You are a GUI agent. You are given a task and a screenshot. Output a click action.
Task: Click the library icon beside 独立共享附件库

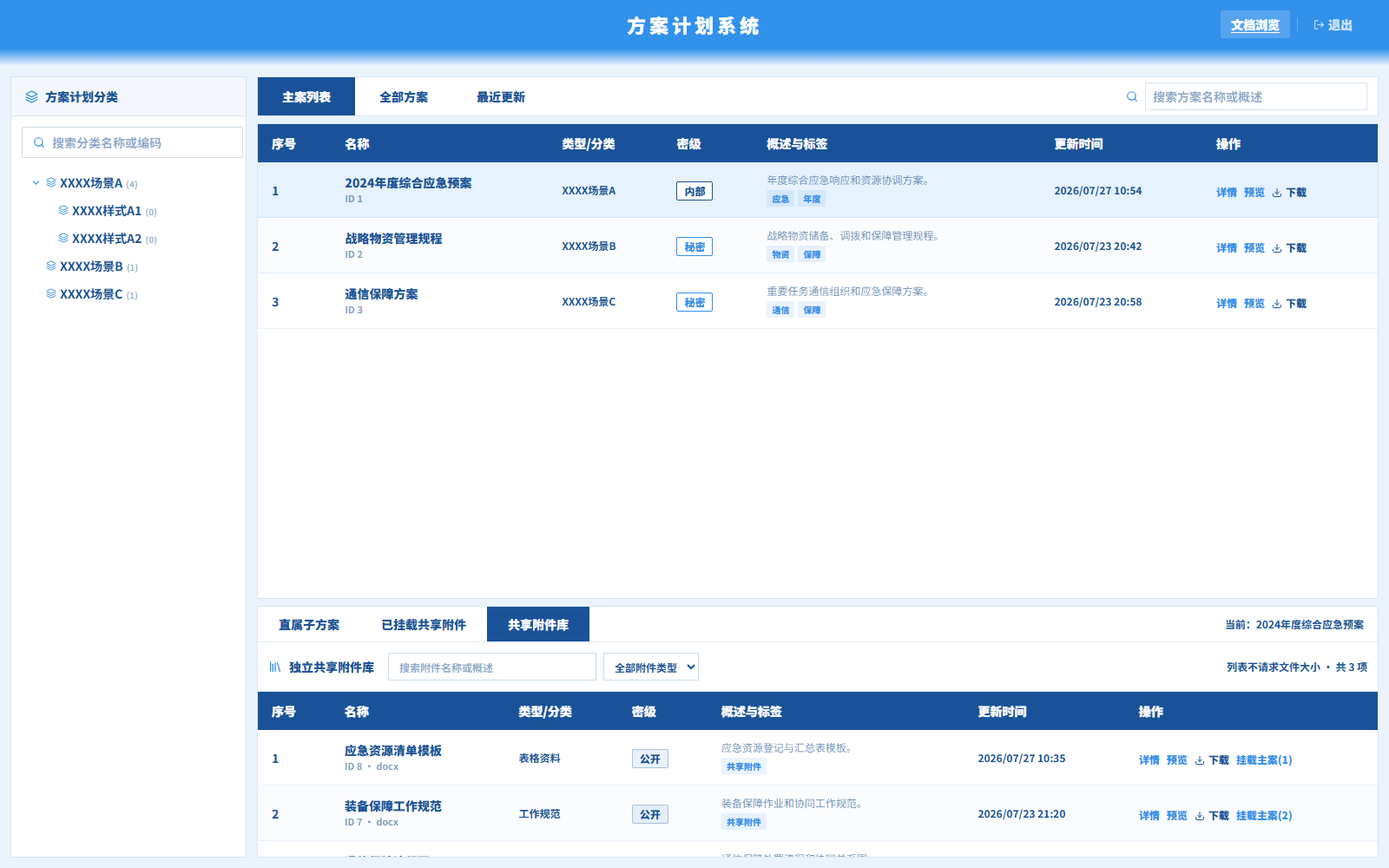[275, 667]
